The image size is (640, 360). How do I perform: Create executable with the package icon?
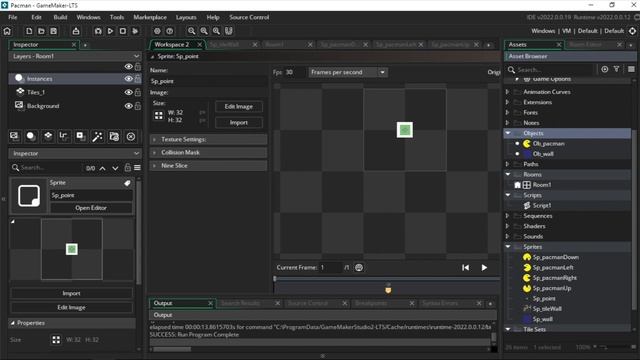pos(76,31)
